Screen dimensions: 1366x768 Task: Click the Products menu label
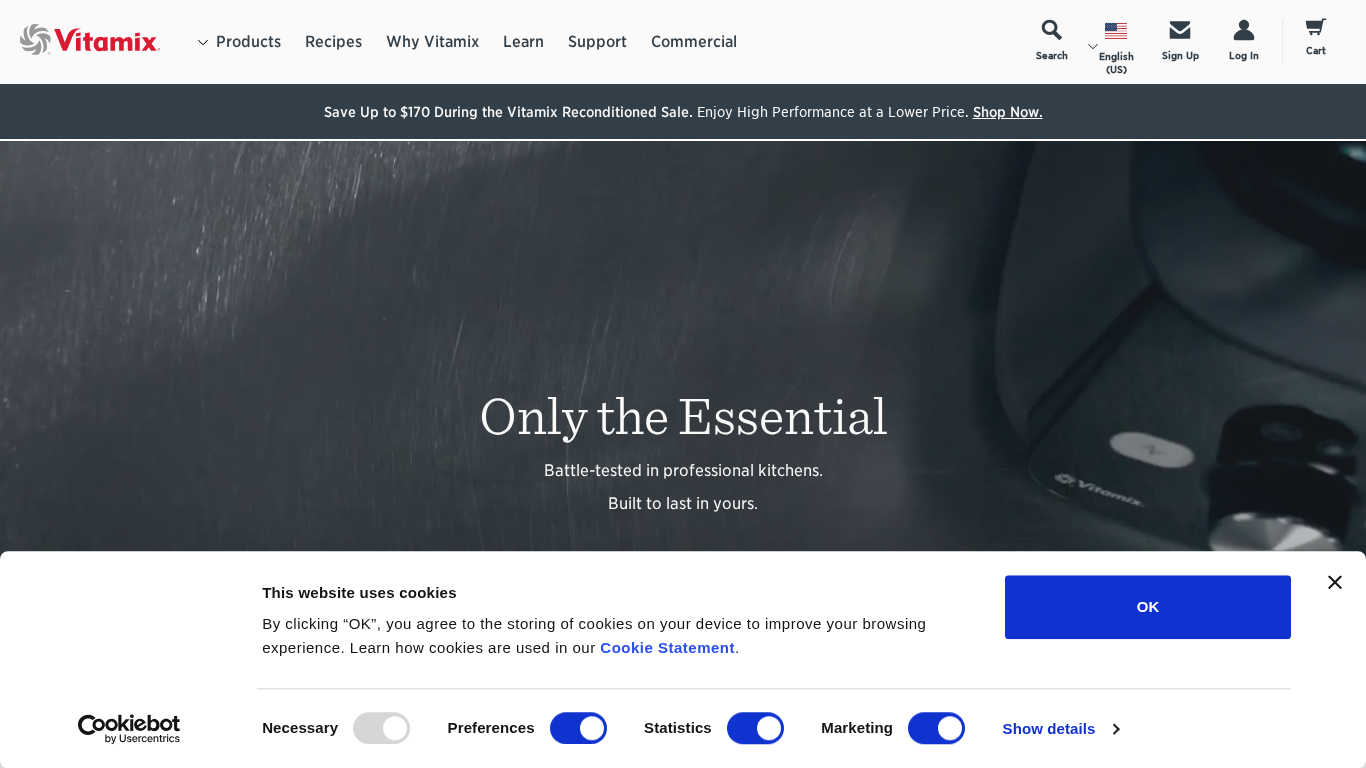[x=248, y=42]
